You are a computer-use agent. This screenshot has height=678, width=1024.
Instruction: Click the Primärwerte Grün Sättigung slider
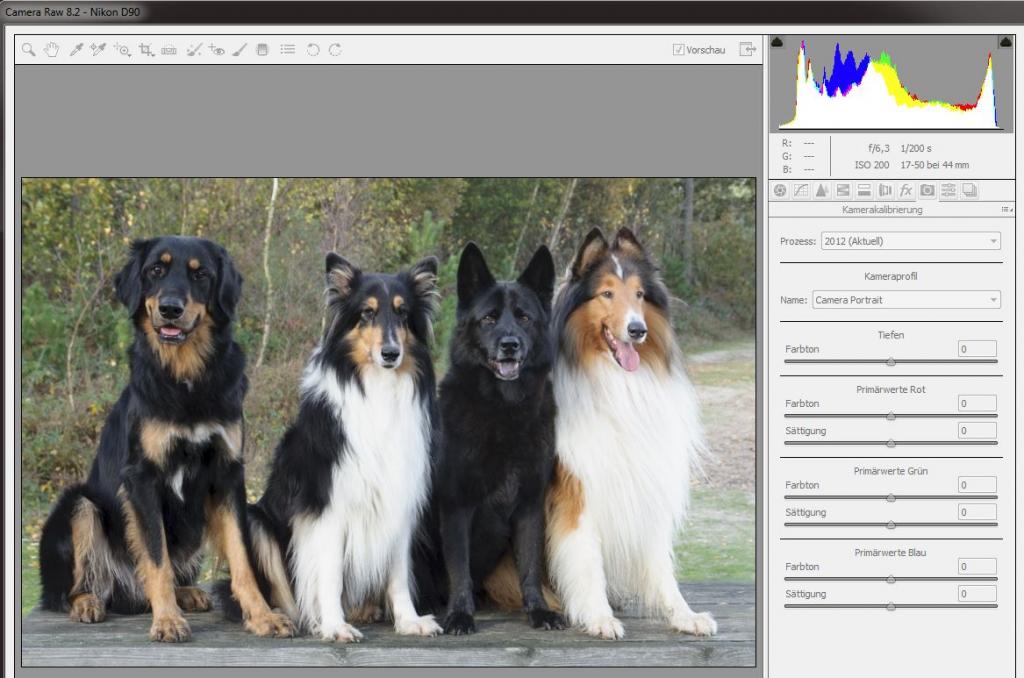(891, 525)
